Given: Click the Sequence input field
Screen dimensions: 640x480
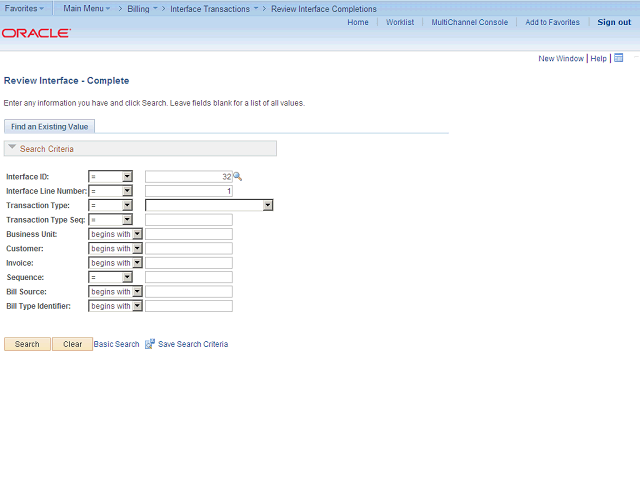Looking at the screenshot, I should coord(189,278).
